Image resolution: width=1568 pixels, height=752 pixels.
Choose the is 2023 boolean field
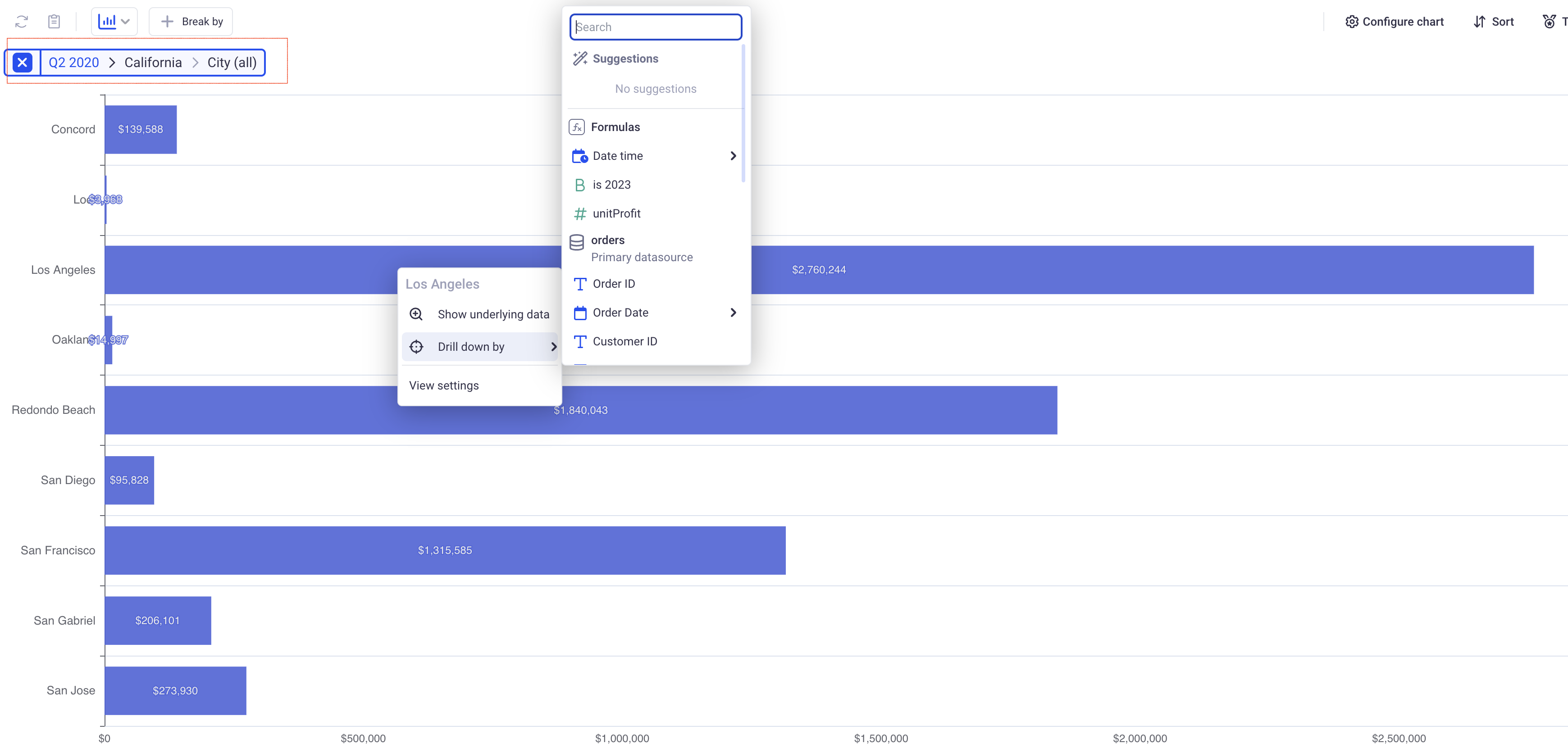tap(611, 185)
